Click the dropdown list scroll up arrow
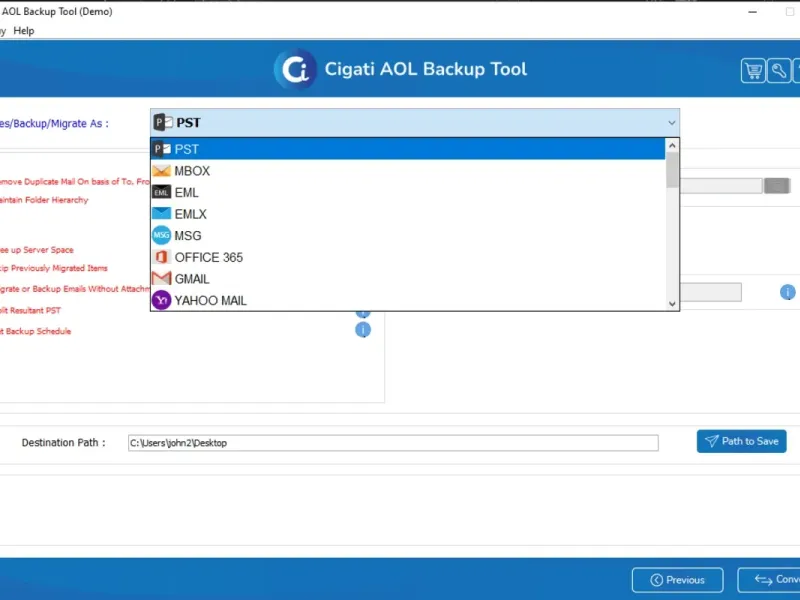Screen dimensions: 800x600 [672, 145]
